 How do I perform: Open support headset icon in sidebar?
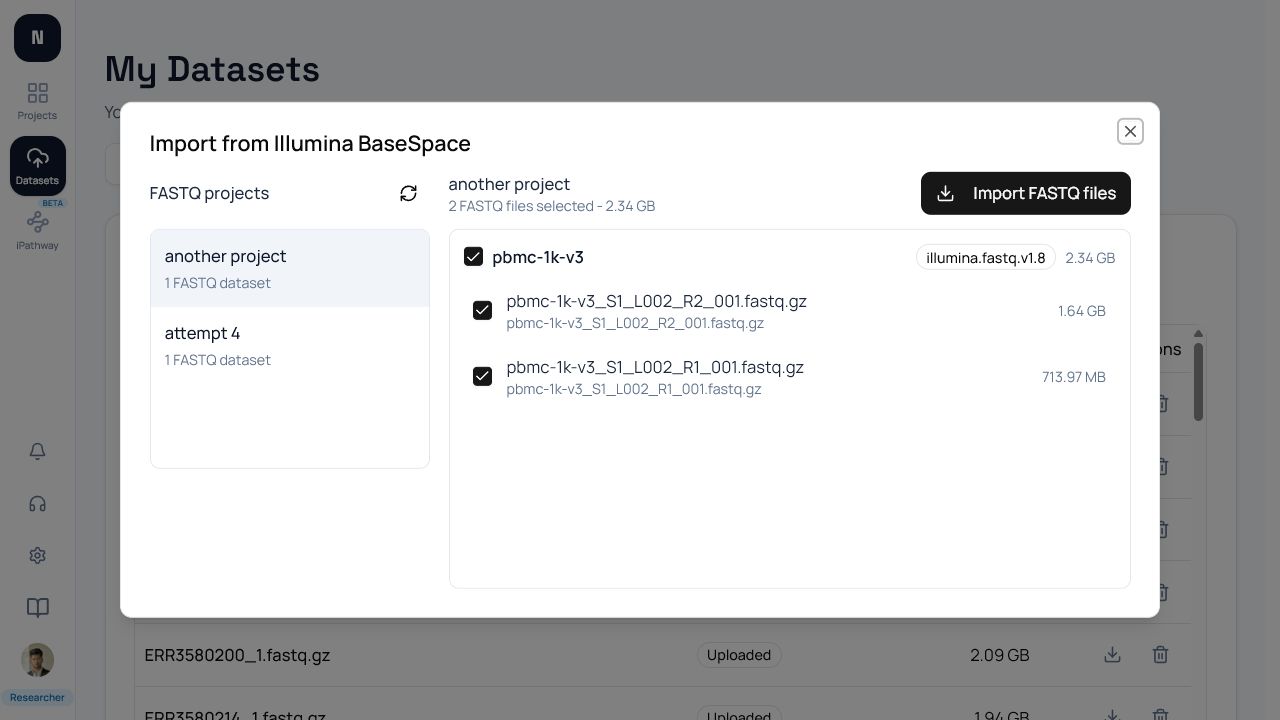tap(37, 504)
